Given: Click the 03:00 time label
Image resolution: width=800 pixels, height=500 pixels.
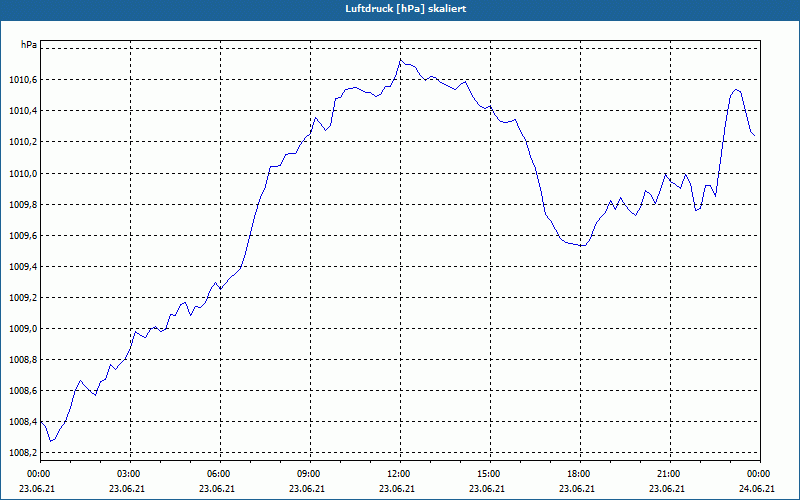Looking at the screenshot, I should click(130, 474).
